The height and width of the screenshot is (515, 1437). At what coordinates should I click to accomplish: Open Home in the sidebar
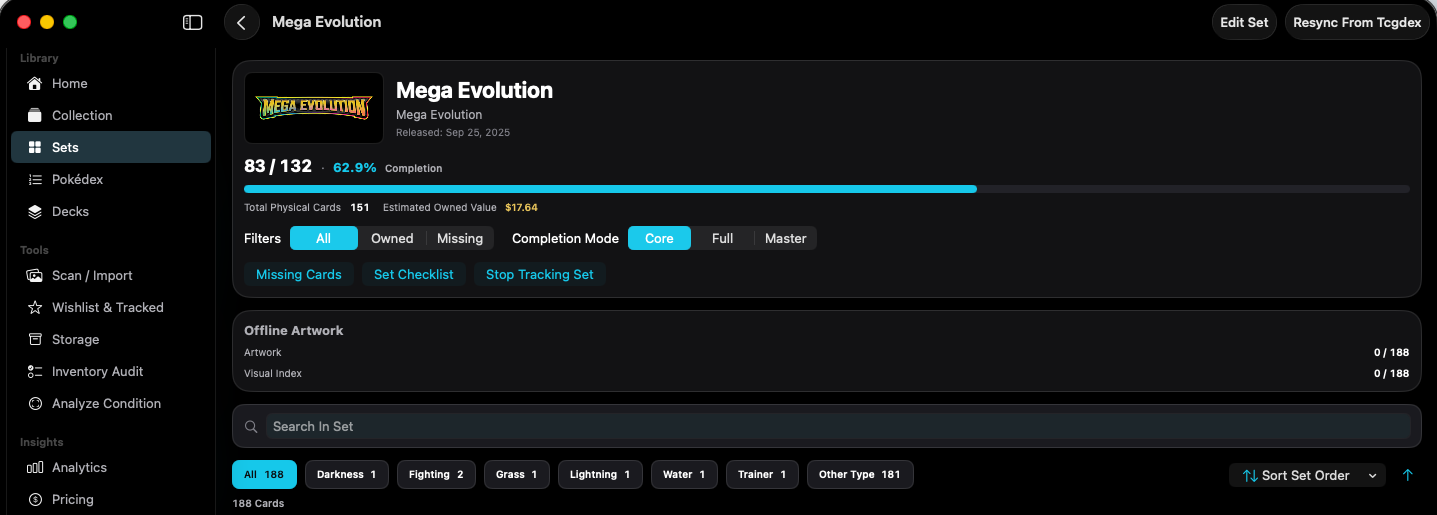(111, 83)
